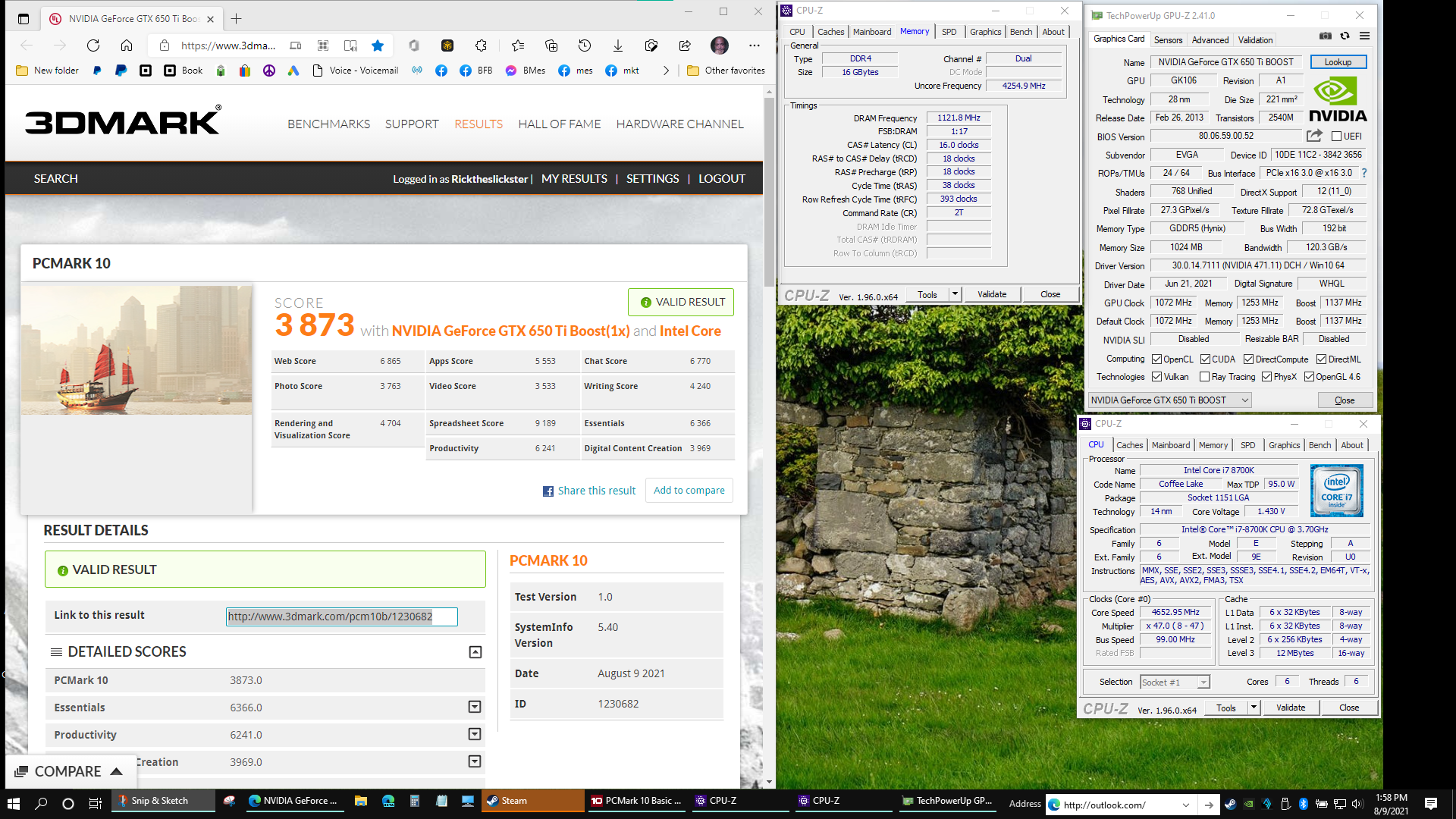
Task: Click Lookup button in GPU-Z
Action: pyautogui.click(x=1338, y=62)
